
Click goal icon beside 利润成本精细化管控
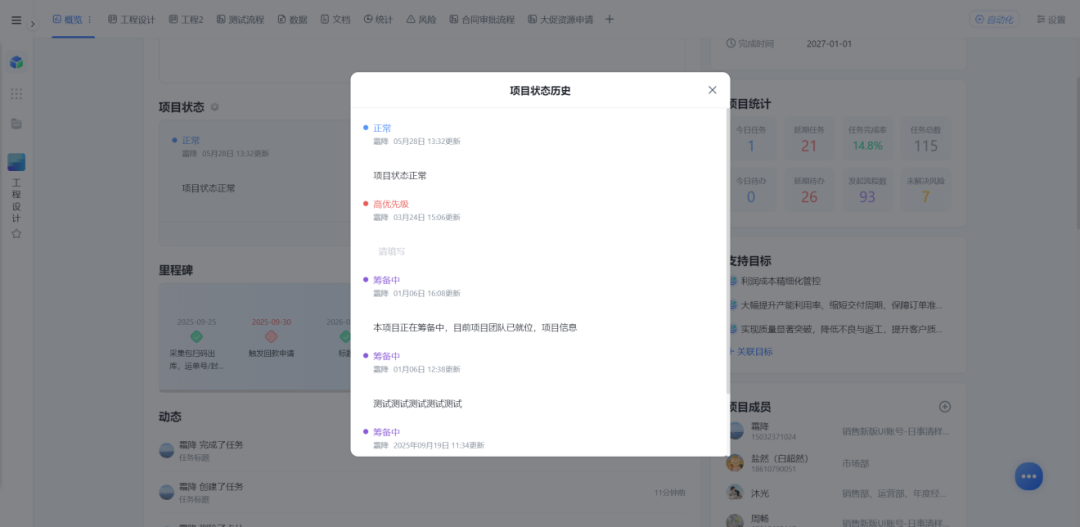click(734, 281)
